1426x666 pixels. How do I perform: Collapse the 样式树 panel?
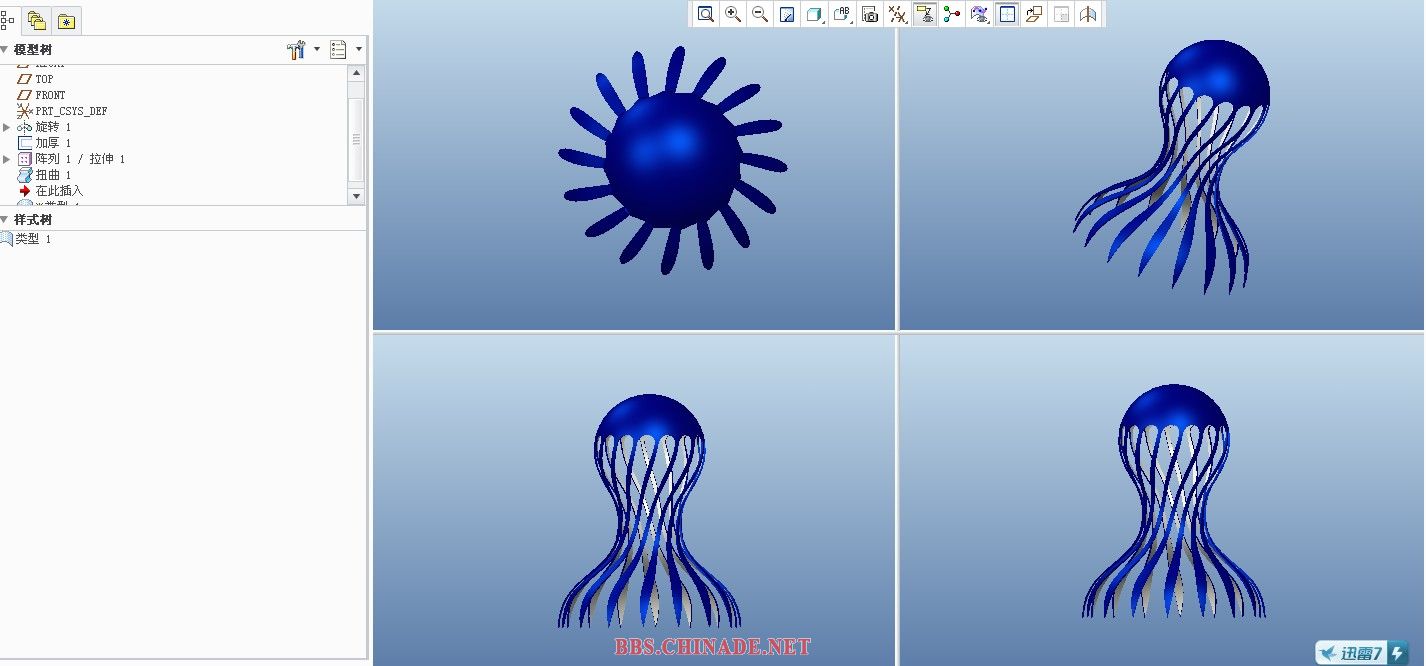[x=4, y=219]
